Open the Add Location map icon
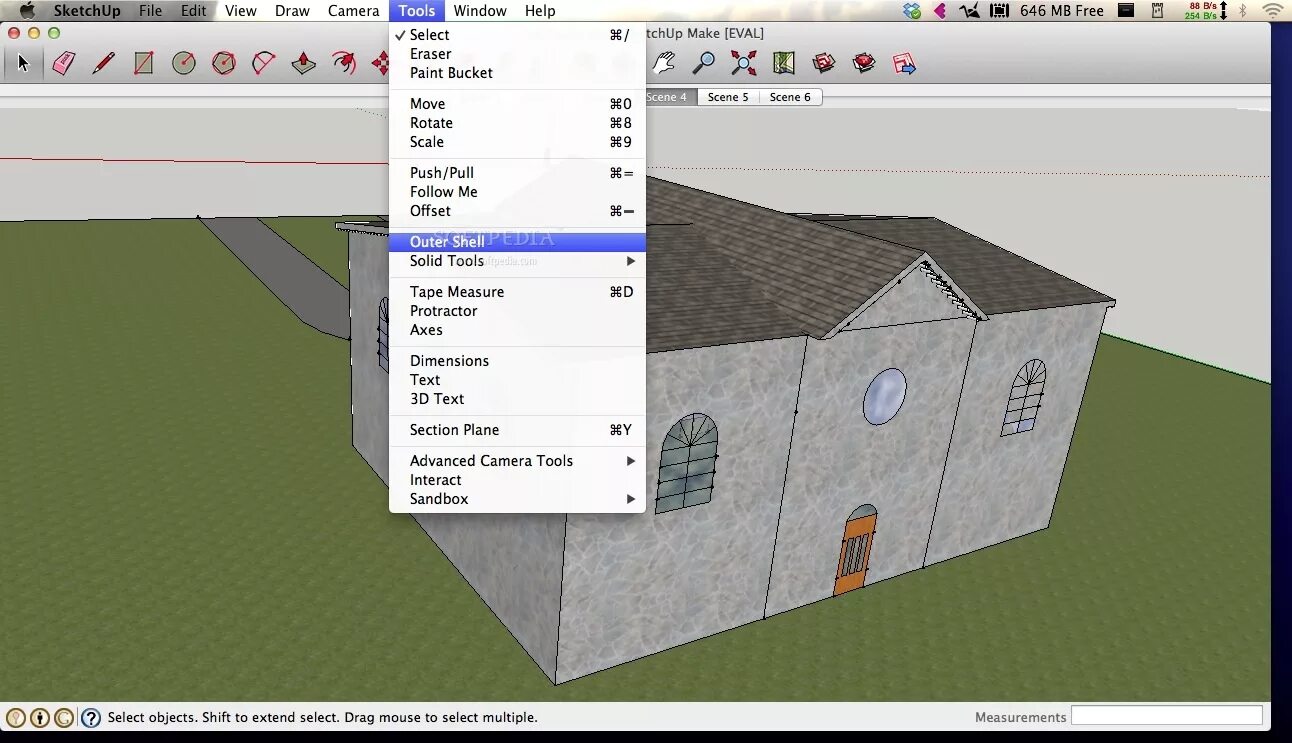 point(783,64)
